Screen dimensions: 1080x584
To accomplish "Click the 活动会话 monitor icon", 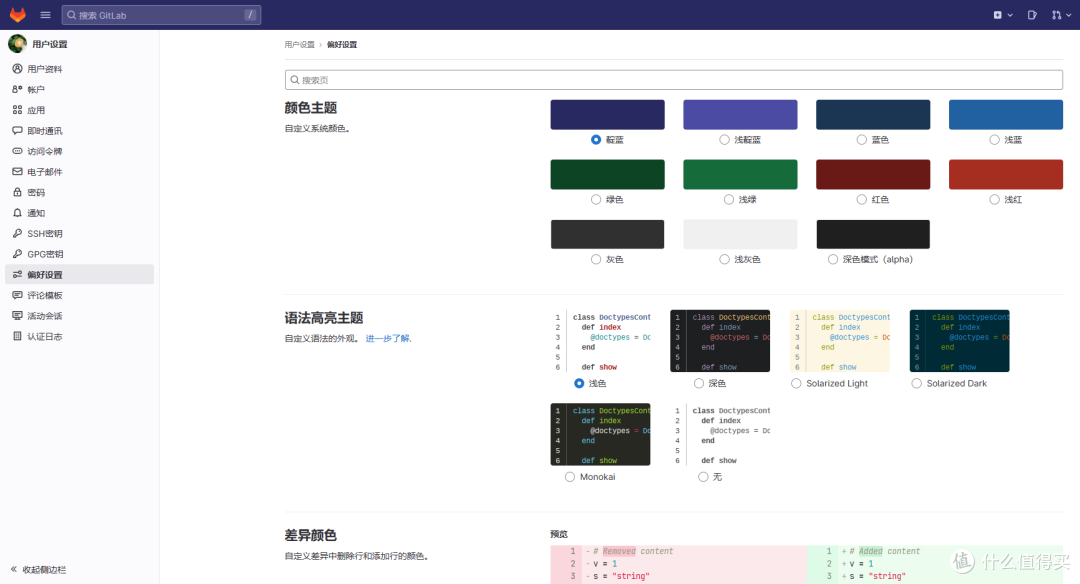I will pyautogui.click(x=17, y=315).
